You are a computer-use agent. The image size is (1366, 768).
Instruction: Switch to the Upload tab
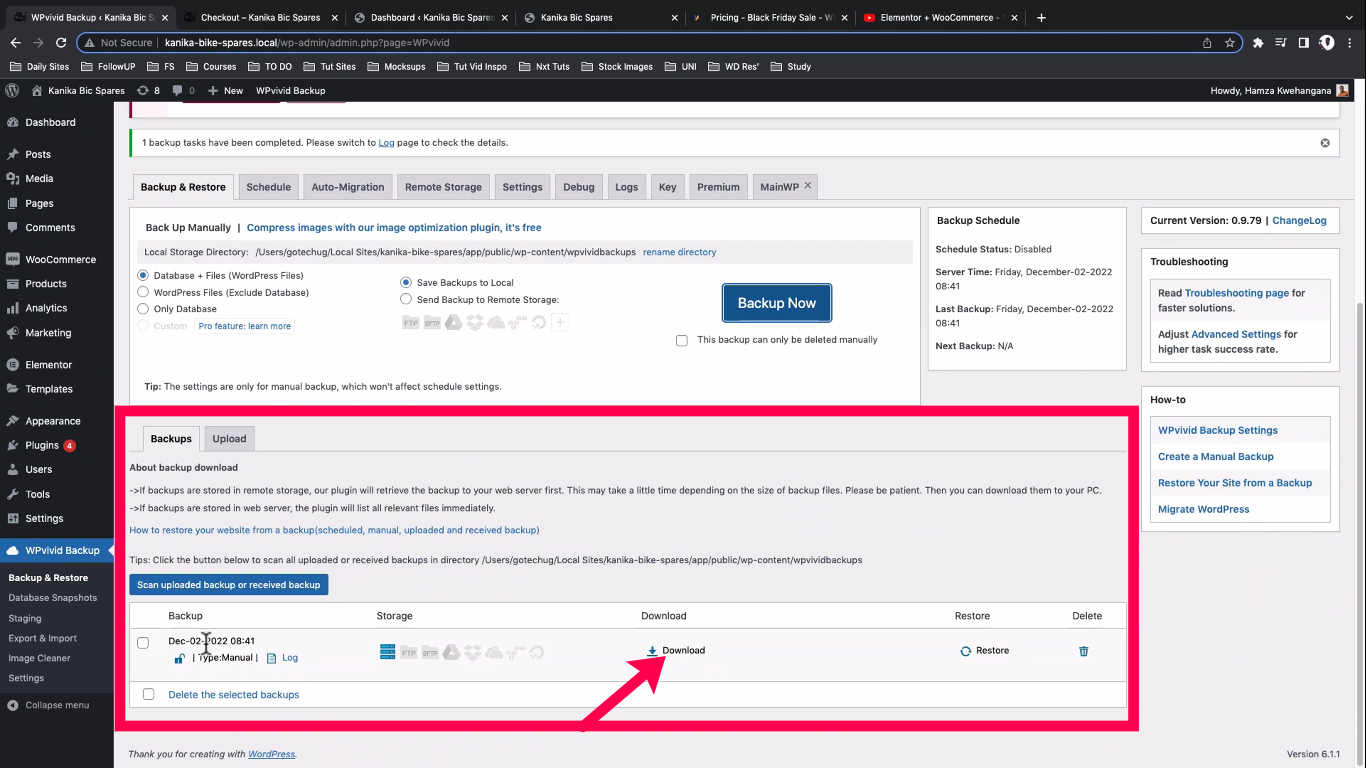[229, 438]
